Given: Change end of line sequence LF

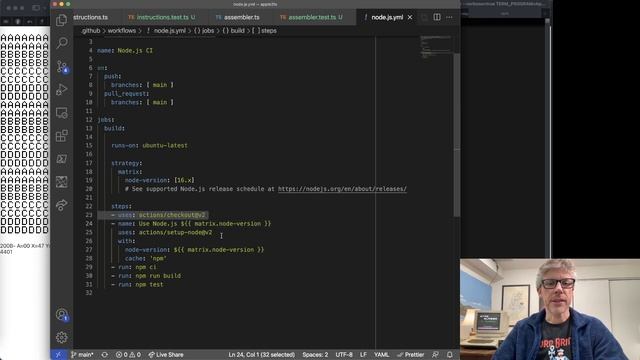Looking at the screenshot, I should coord(363,355).
